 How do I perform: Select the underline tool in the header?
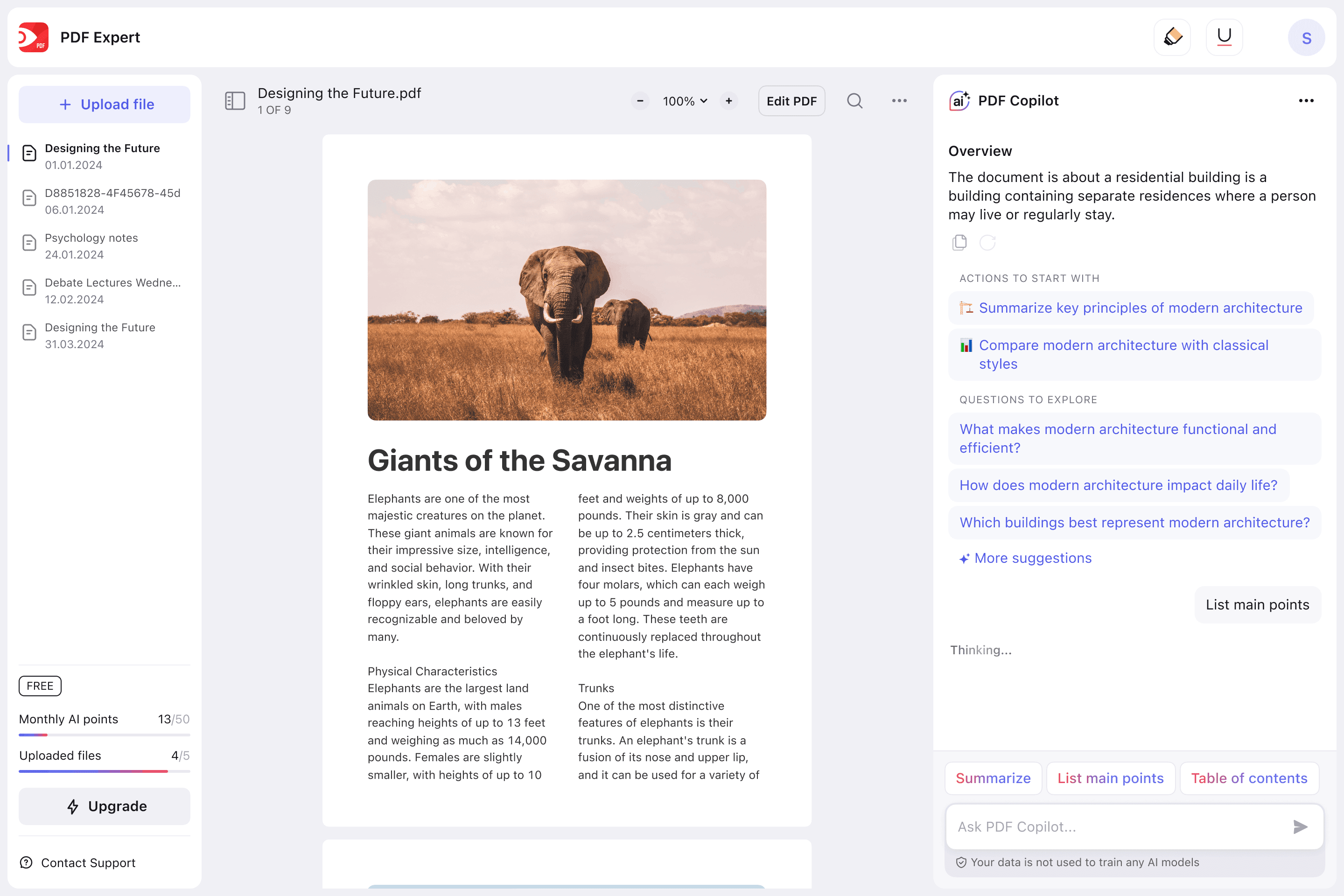(x=1224, y=38)
